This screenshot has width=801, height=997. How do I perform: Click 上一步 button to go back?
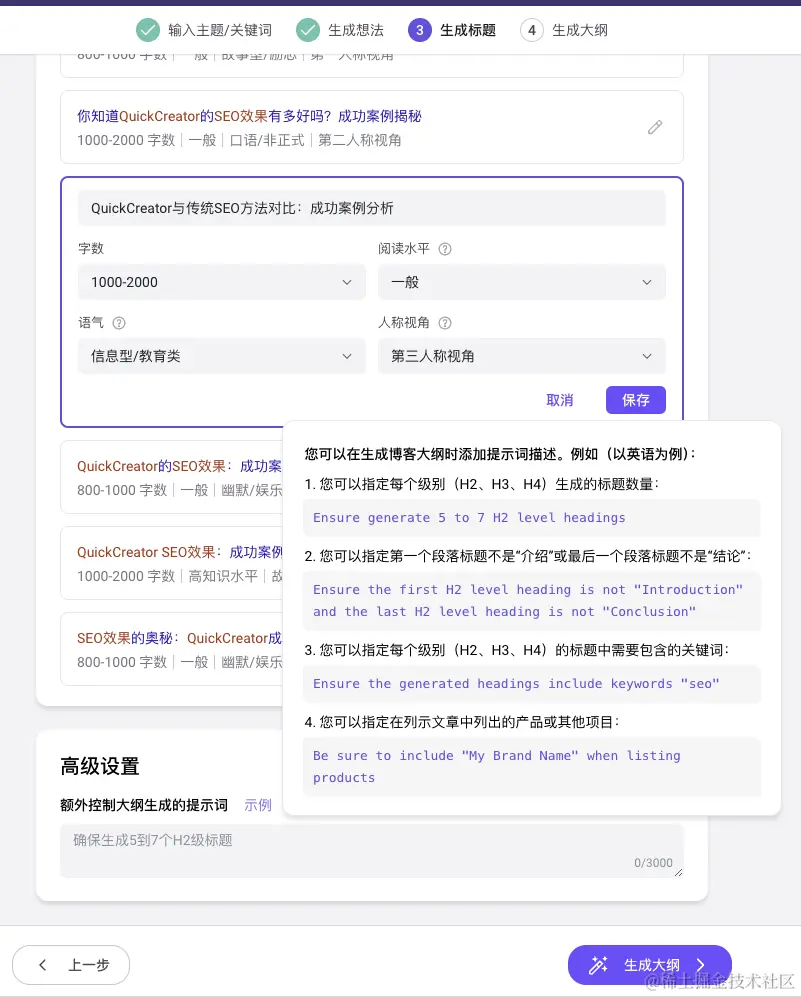click(x=71, y=965)
